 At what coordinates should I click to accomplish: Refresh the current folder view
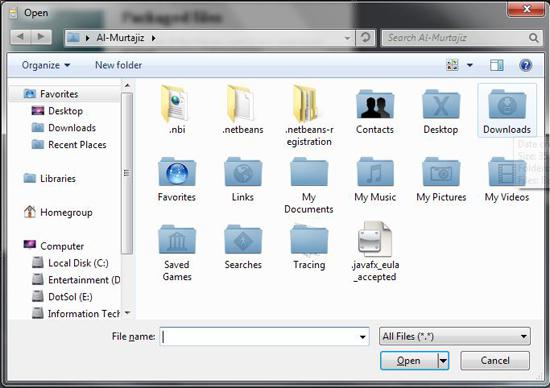pos(365,37)
